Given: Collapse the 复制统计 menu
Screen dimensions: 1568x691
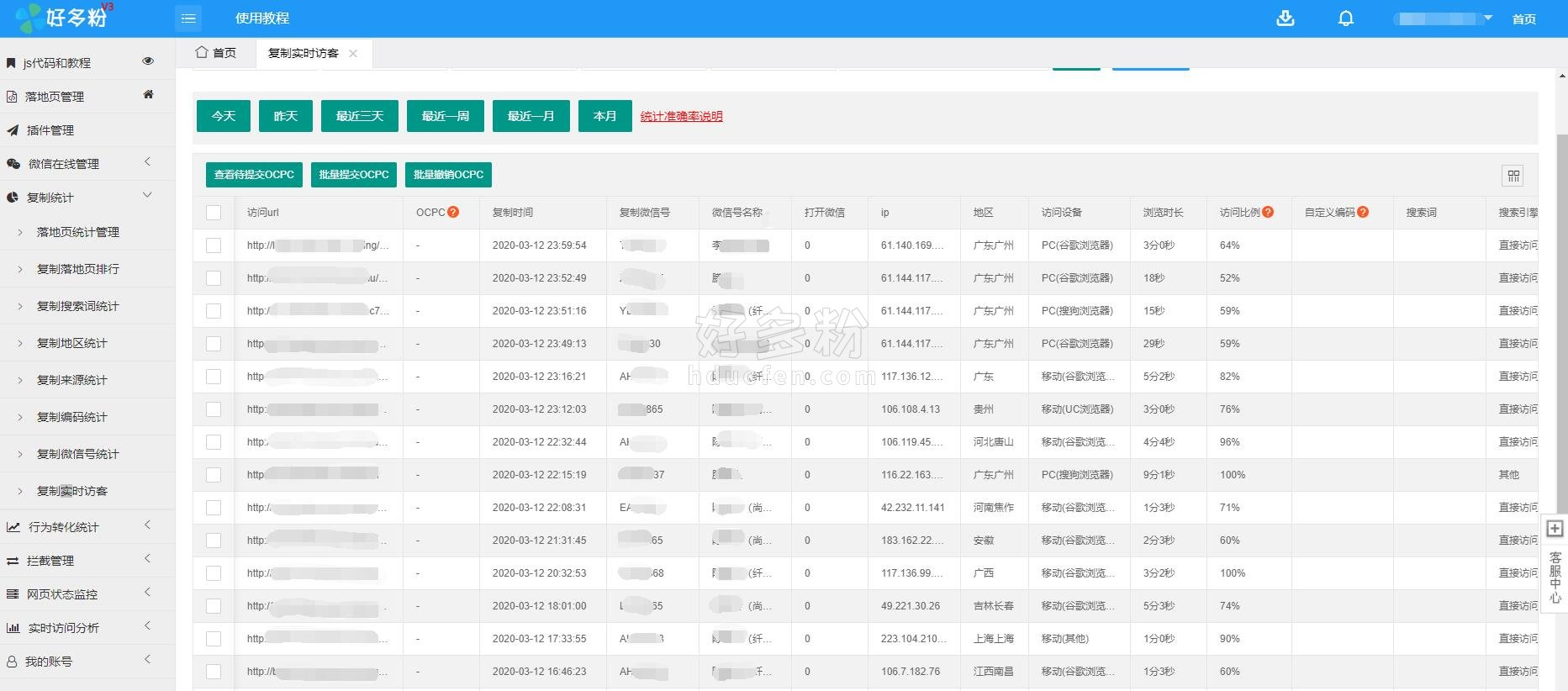Looking at the screenshot, I should coord(87,198).
